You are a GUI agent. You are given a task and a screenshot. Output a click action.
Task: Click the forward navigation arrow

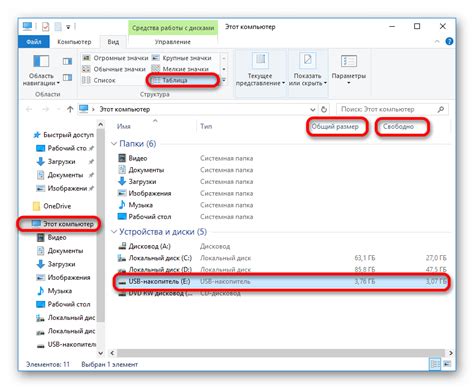(x=46, y=109)
